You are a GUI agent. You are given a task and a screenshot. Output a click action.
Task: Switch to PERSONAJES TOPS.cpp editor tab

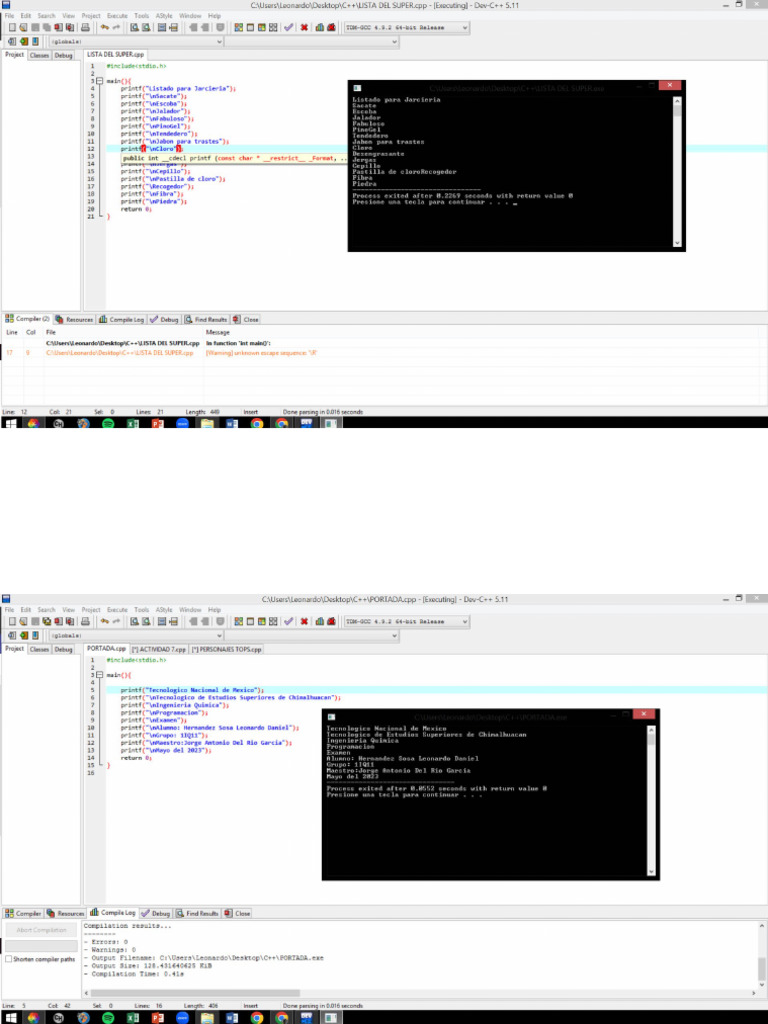[226, 649]
